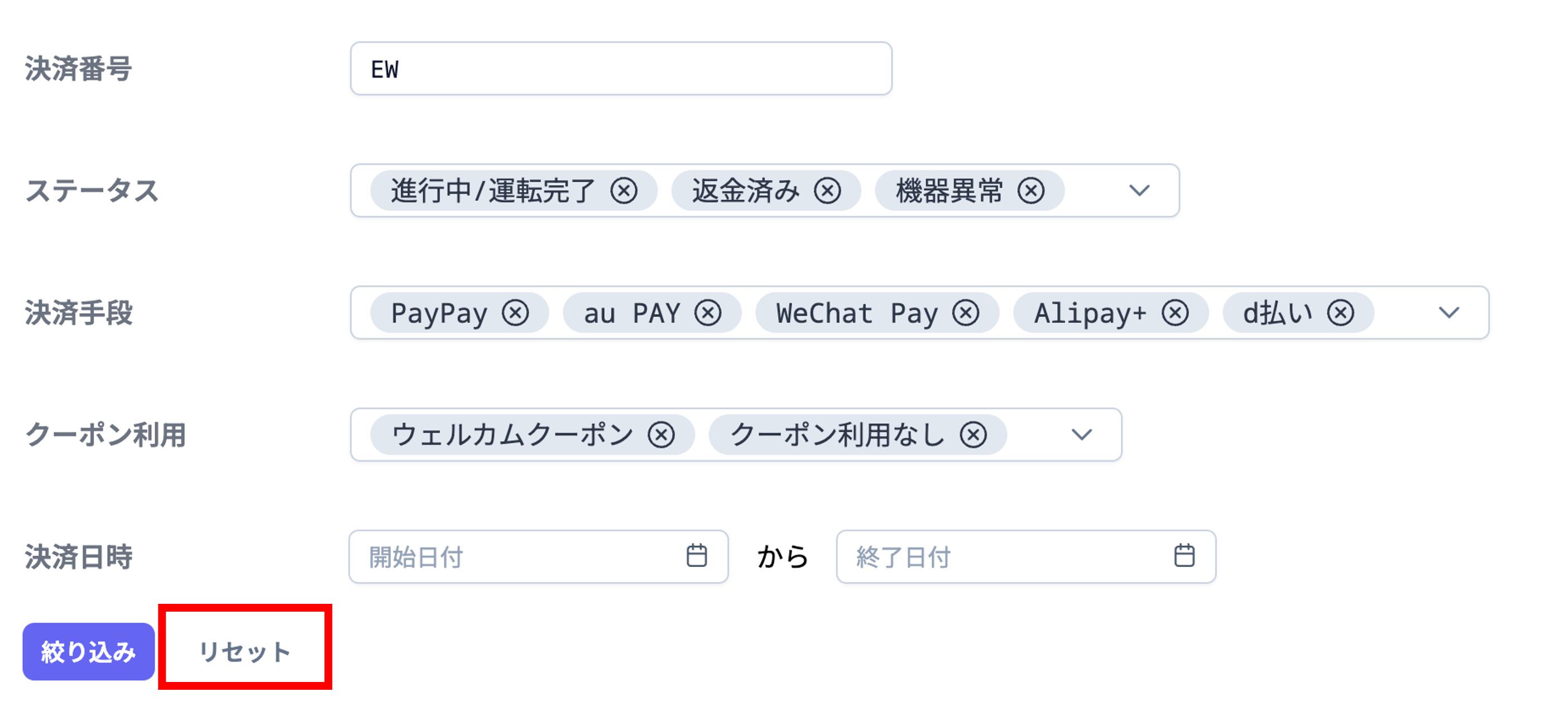The image size is (1568, 711).
Task: Remove the Alipay+ payment tag
Action: click(1175, 314)
